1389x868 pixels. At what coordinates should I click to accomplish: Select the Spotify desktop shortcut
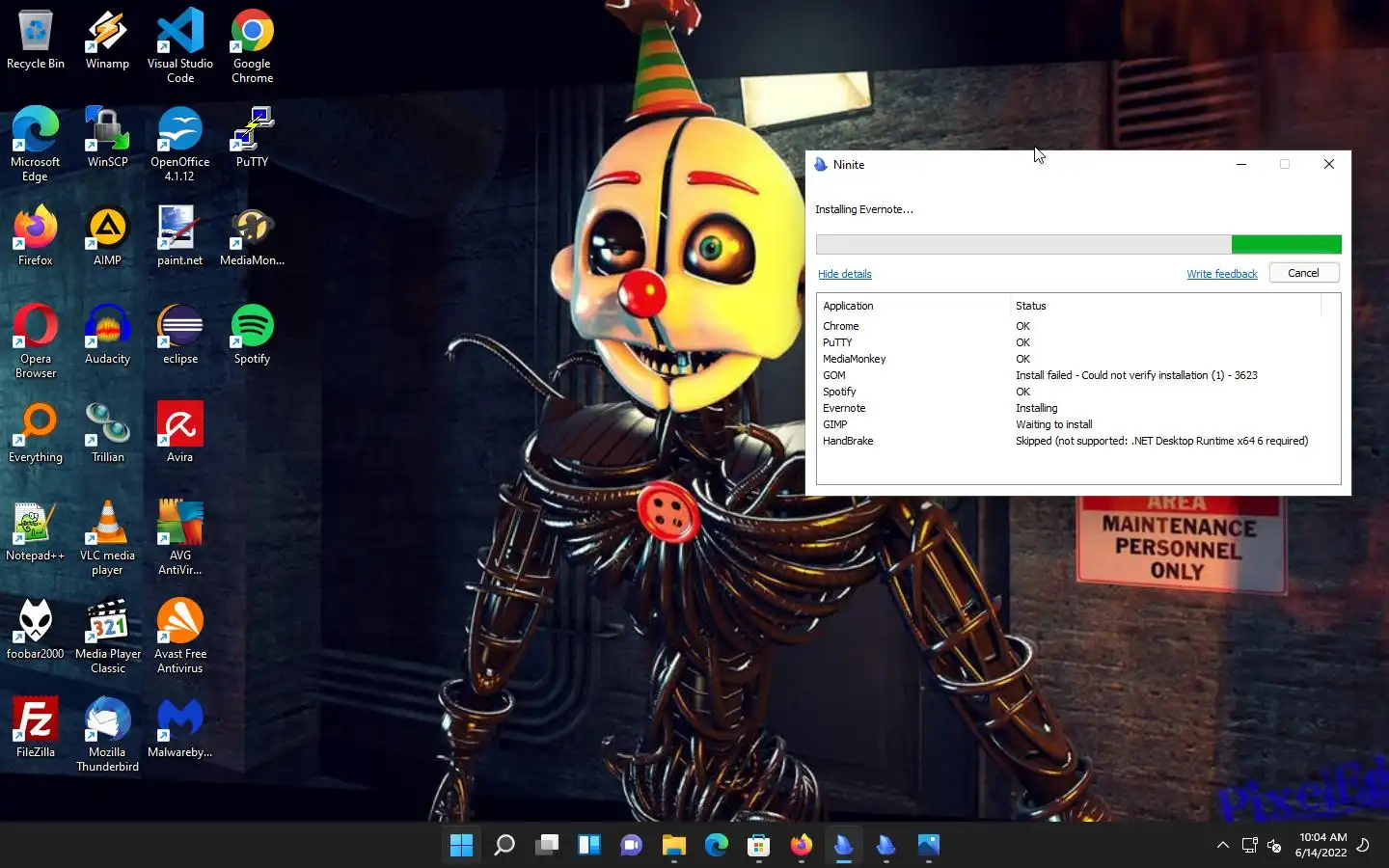click(x=253, y=335)
